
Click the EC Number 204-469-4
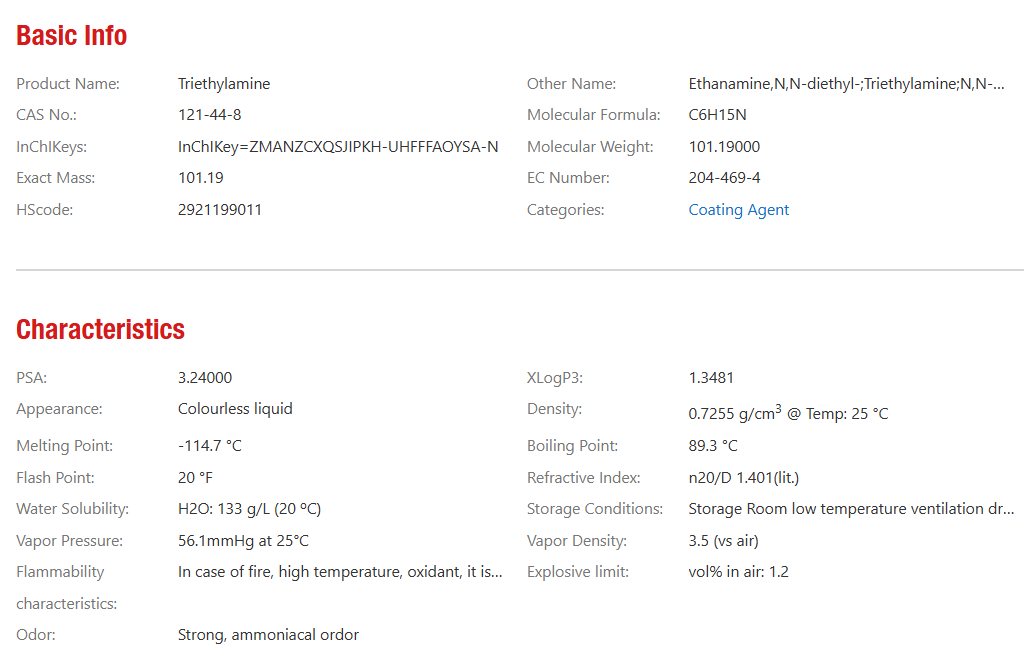tap(724, 178)
